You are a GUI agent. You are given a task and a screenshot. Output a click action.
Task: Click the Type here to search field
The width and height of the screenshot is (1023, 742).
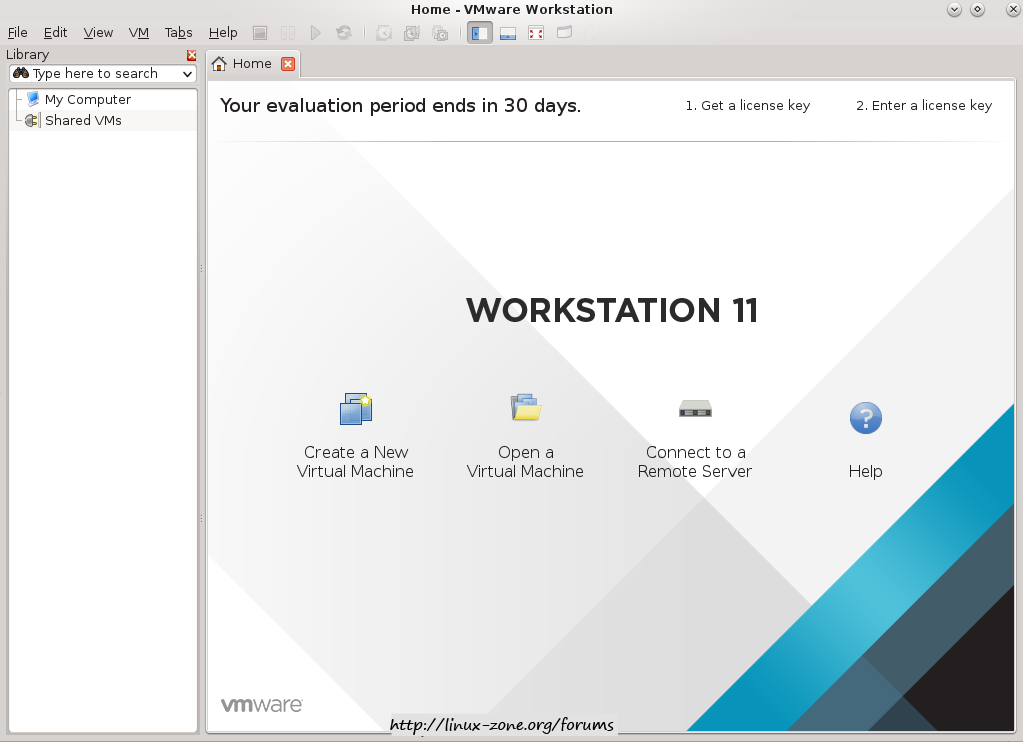click(x=100, y=74)
